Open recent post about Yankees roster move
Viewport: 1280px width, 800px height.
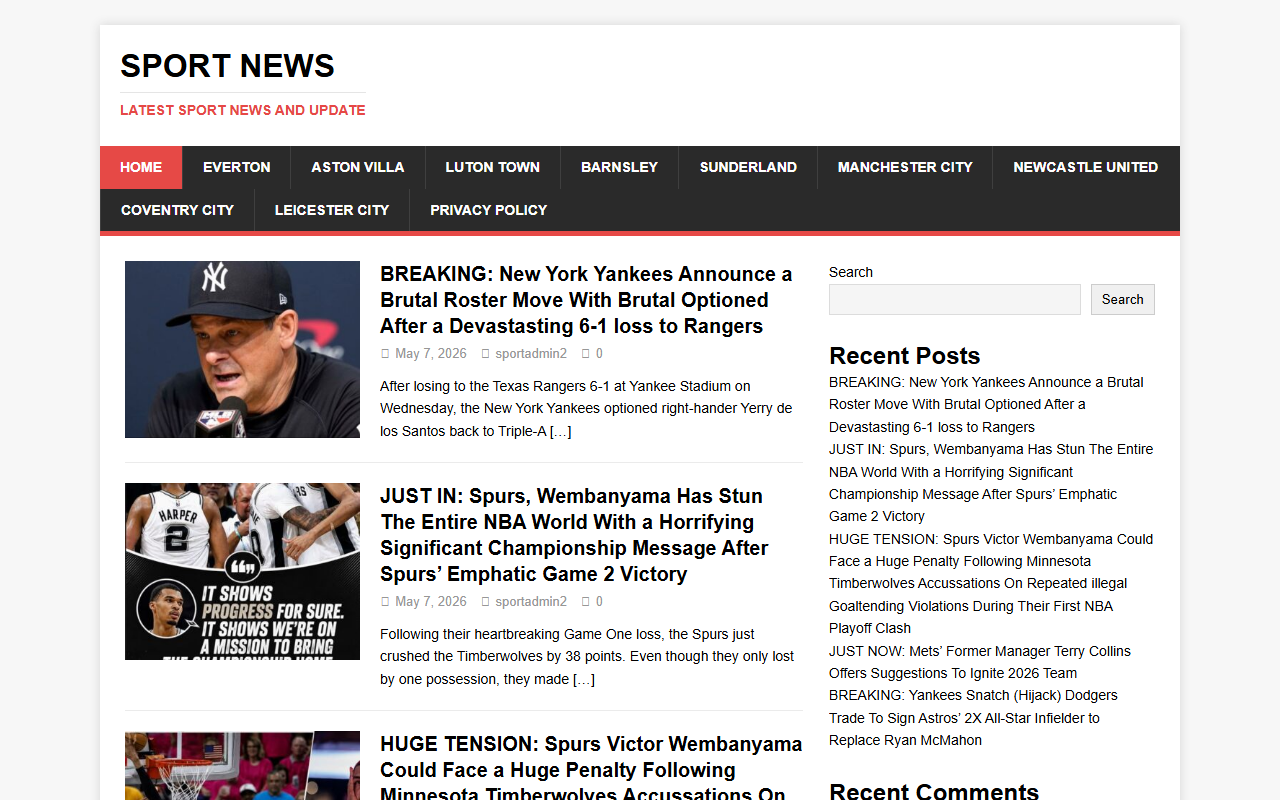coord(986,404)
